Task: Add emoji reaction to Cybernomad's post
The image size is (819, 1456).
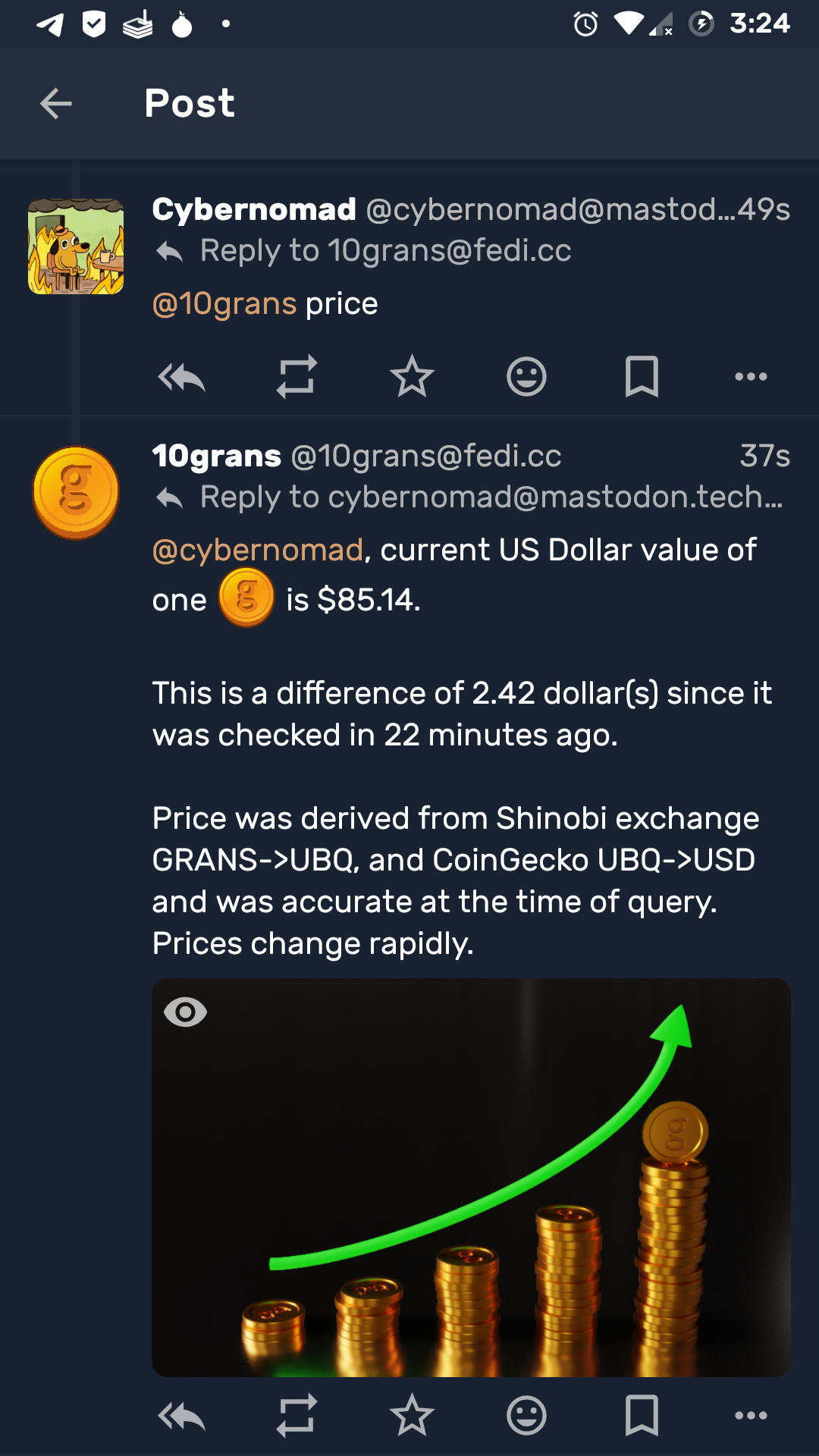Action: click(x=526, y=376)
